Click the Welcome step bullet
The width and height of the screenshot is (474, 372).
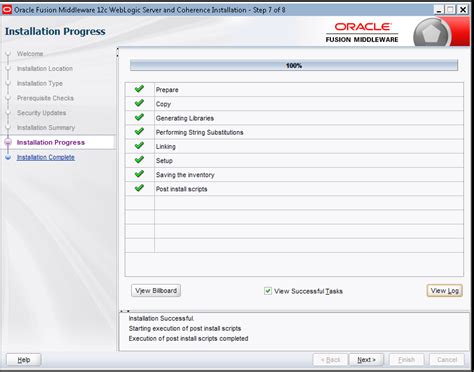point(8,54)
